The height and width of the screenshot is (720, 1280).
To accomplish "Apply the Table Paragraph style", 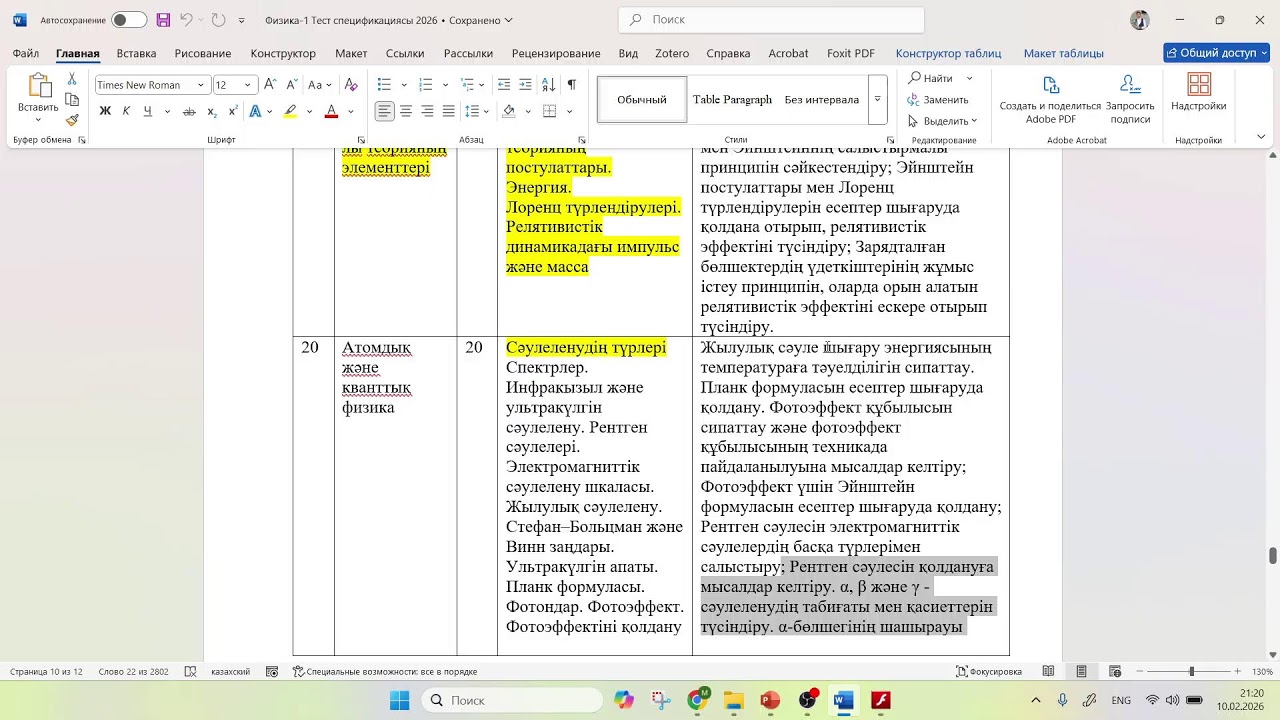I will (x=732, y=100).
